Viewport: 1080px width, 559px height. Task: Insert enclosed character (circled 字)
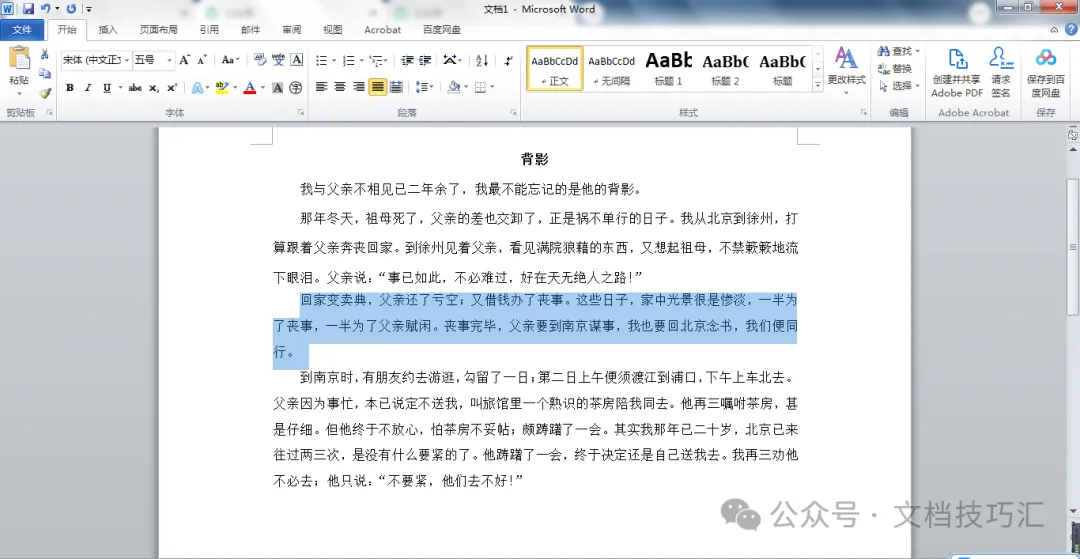295,87
